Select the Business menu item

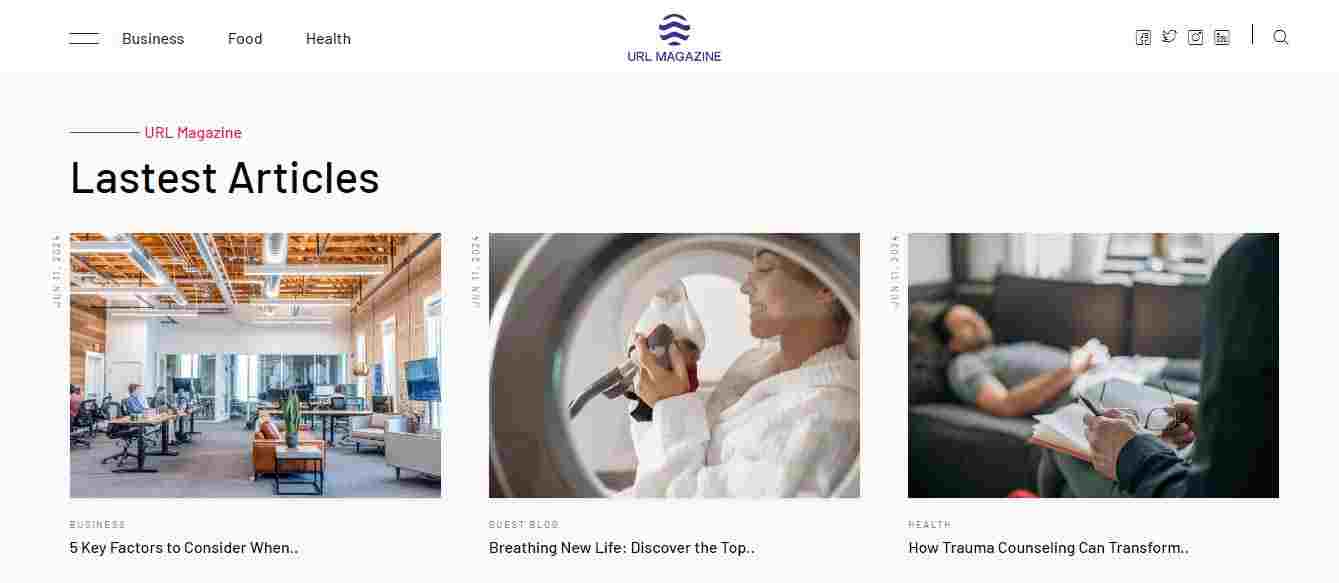(x=153, y=39)
